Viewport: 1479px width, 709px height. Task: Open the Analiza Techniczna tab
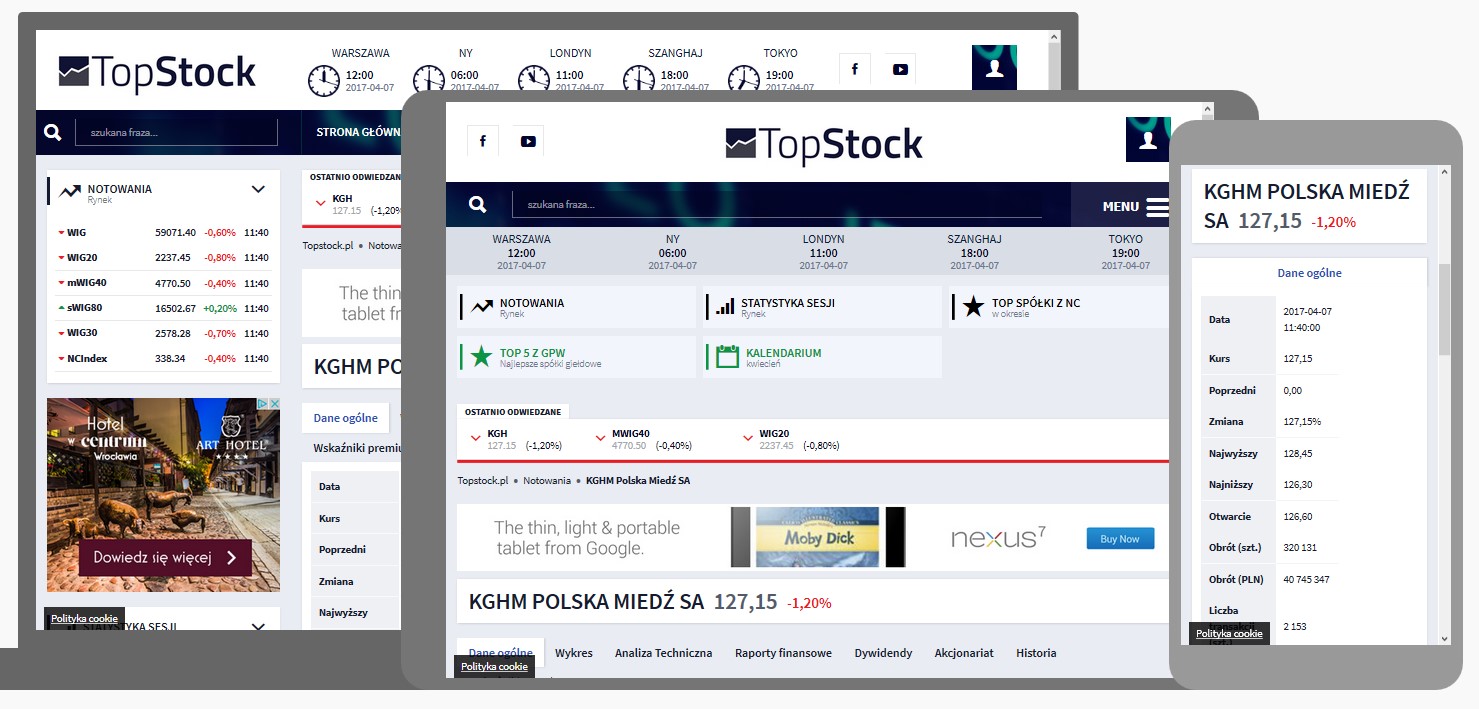[663, 653]
